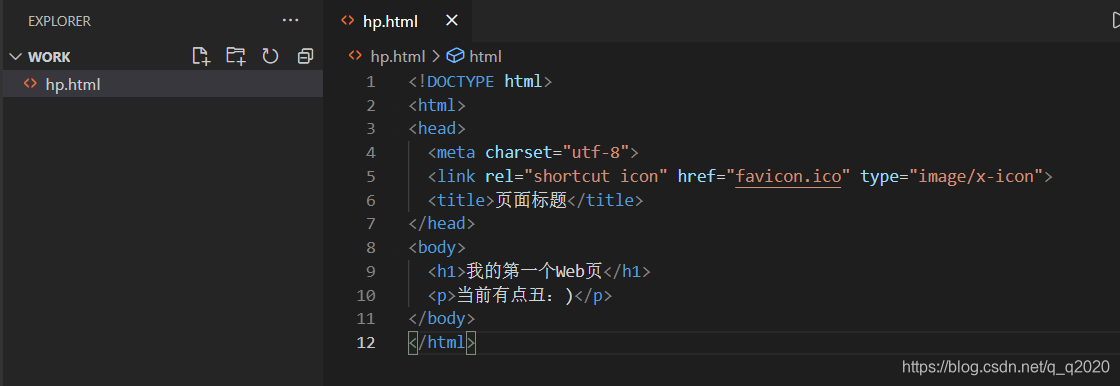1120x386 pixels.
Task: Click the "utf-8" charset value
Action: pos(596,152)
